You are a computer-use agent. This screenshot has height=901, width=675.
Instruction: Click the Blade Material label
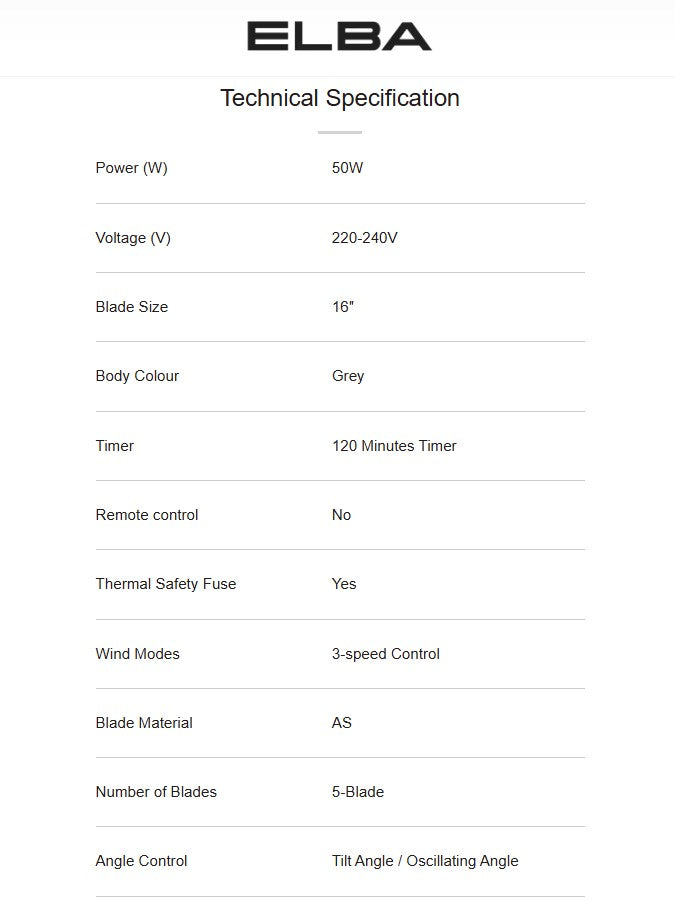[144, 723]
